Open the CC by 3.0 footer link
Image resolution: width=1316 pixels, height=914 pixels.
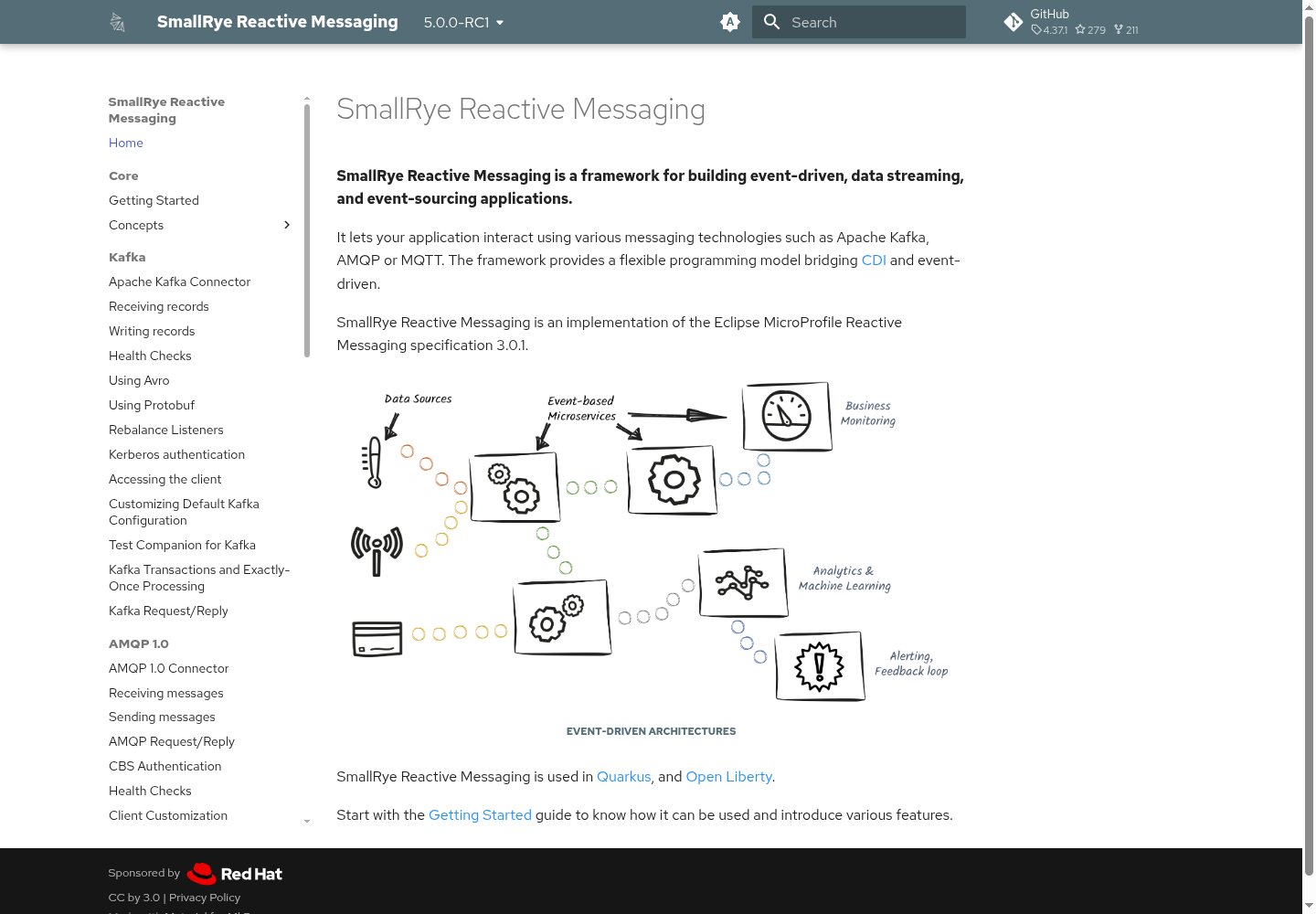[x=133, y=898]
